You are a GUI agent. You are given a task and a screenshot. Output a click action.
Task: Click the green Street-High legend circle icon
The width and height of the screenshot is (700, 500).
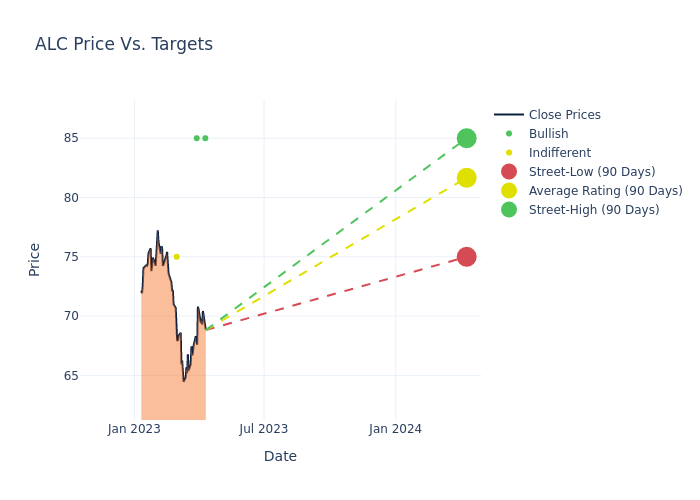[x=509, y=210]
